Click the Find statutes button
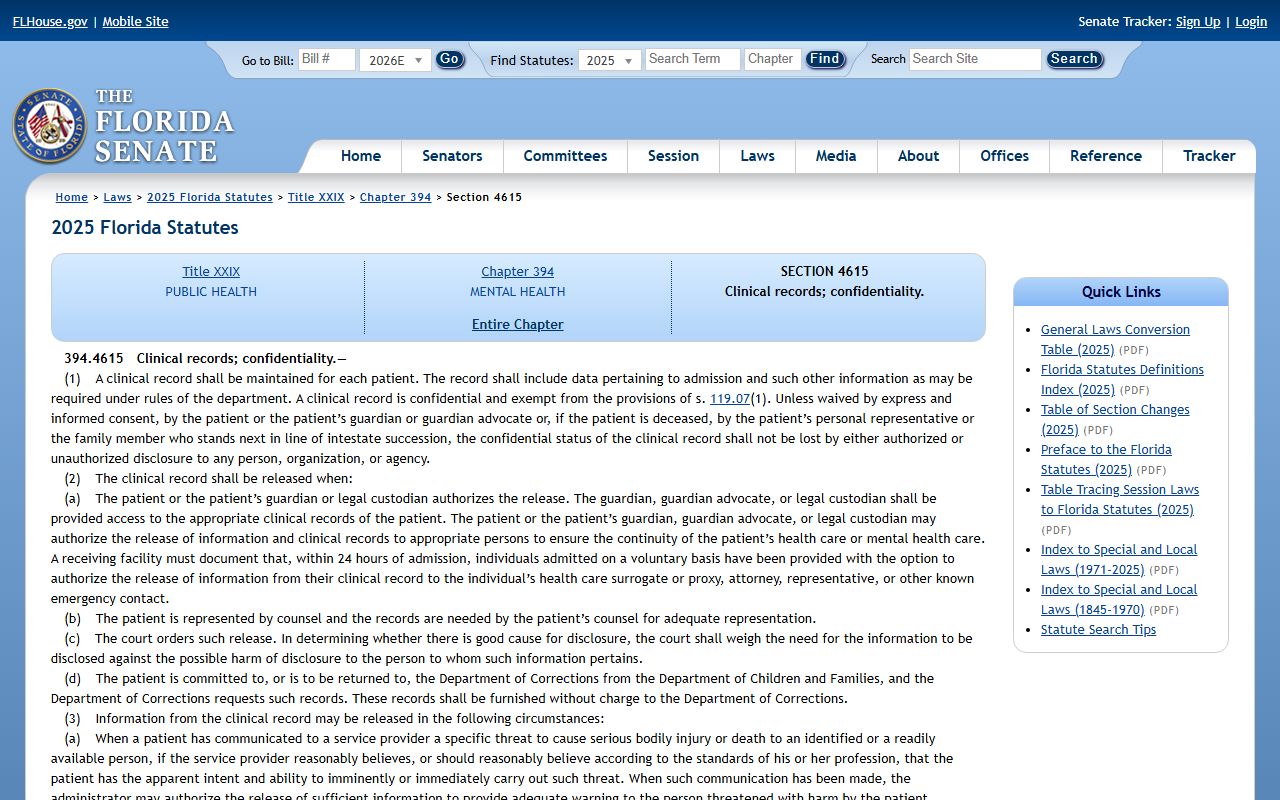Screen dimensions: 1280x800 (x=825, y=59)
